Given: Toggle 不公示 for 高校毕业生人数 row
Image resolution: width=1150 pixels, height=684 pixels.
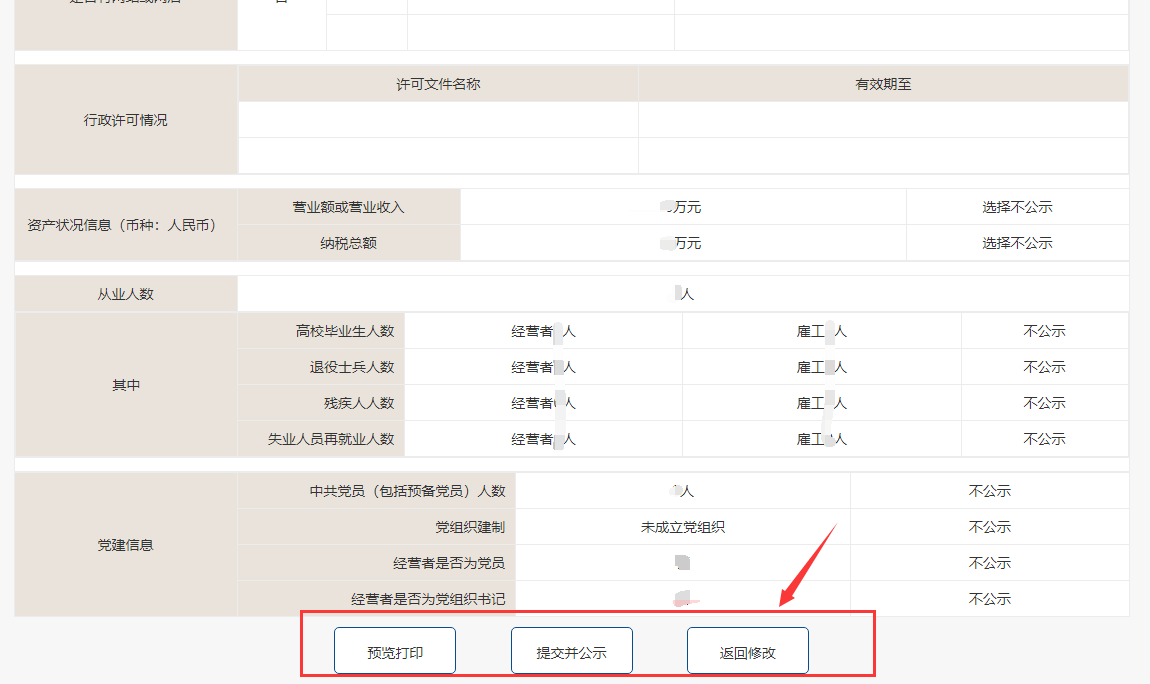Looking at the screenshot, I should point(1044,332).
